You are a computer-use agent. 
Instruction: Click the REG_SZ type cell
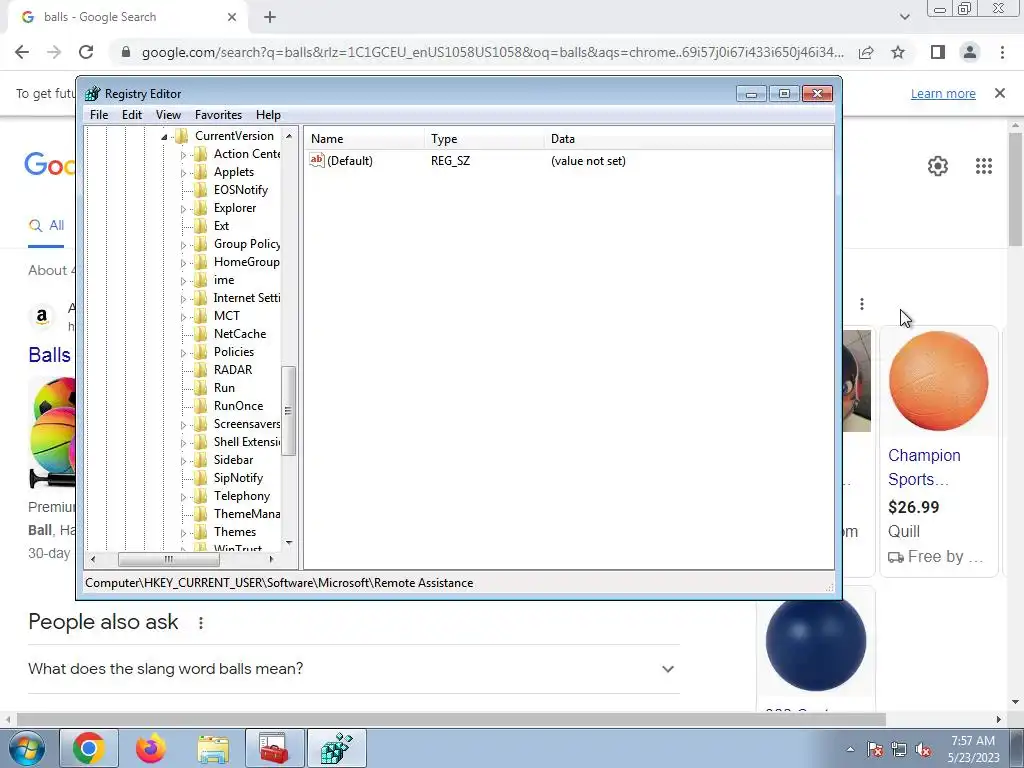[x=450, y=161]
